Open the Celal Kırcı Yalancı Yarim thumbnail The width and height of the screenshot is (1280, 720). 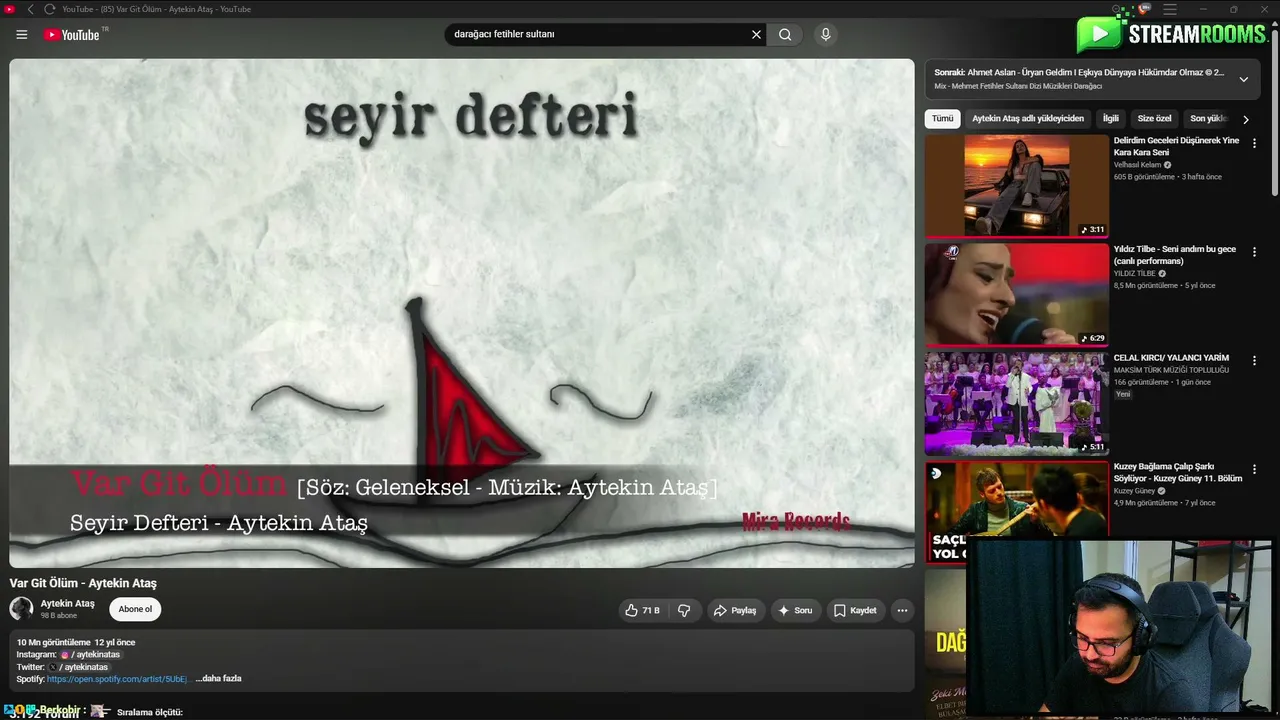coord(1017,403)
